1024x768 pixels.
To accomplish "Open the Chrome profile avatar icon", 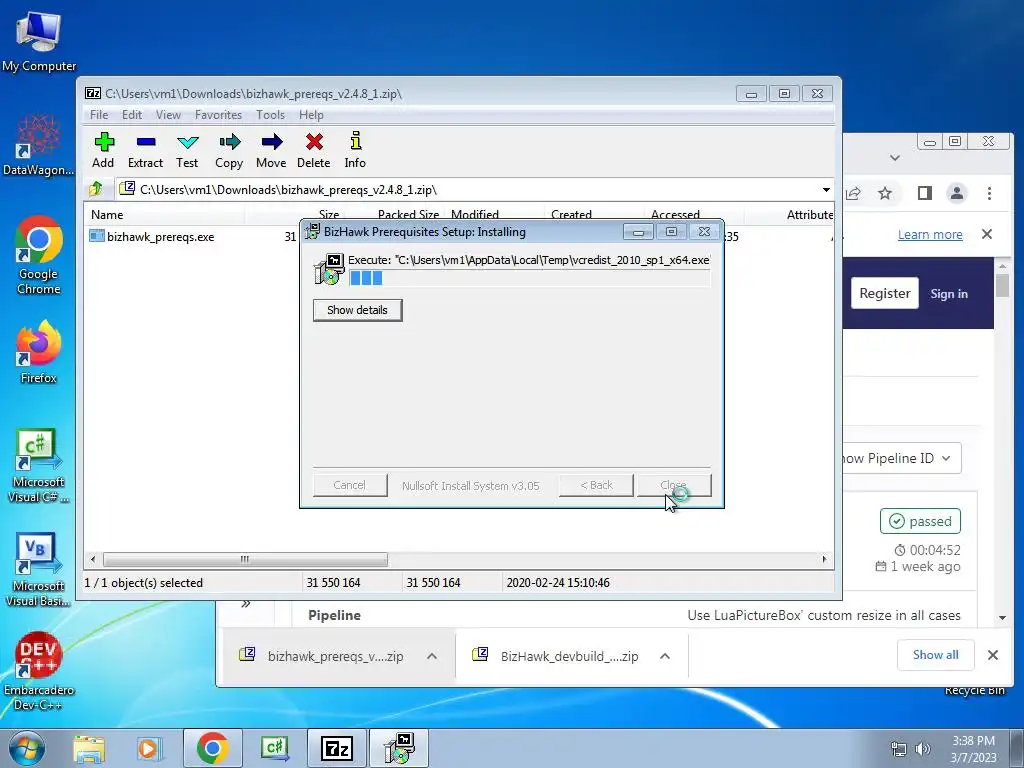I will click(x=957, y=193).
